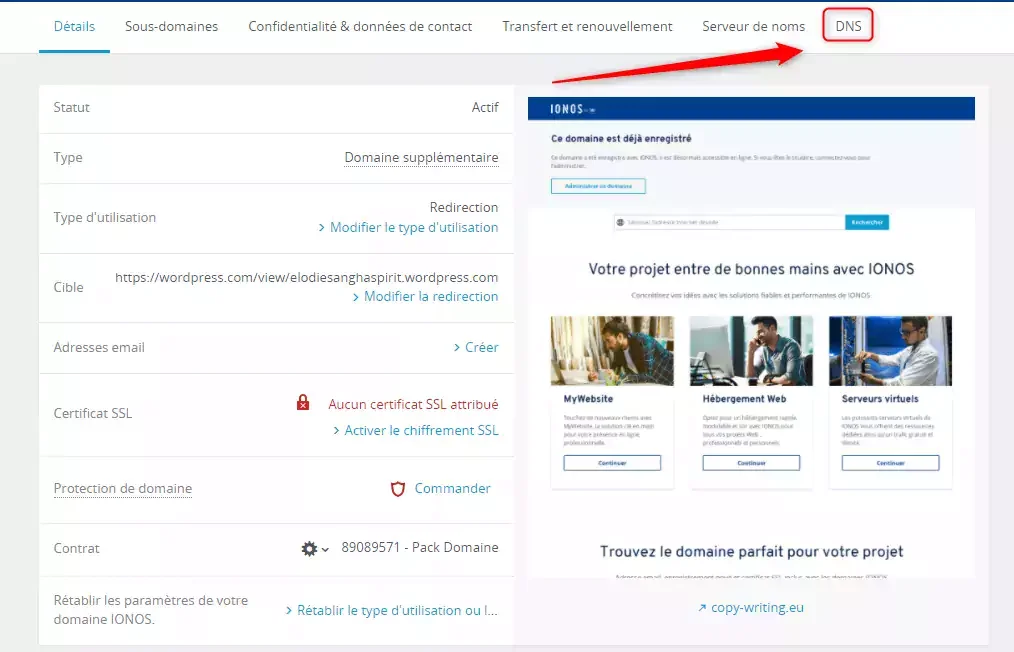Click the redirect target URL text

[307, 277]
